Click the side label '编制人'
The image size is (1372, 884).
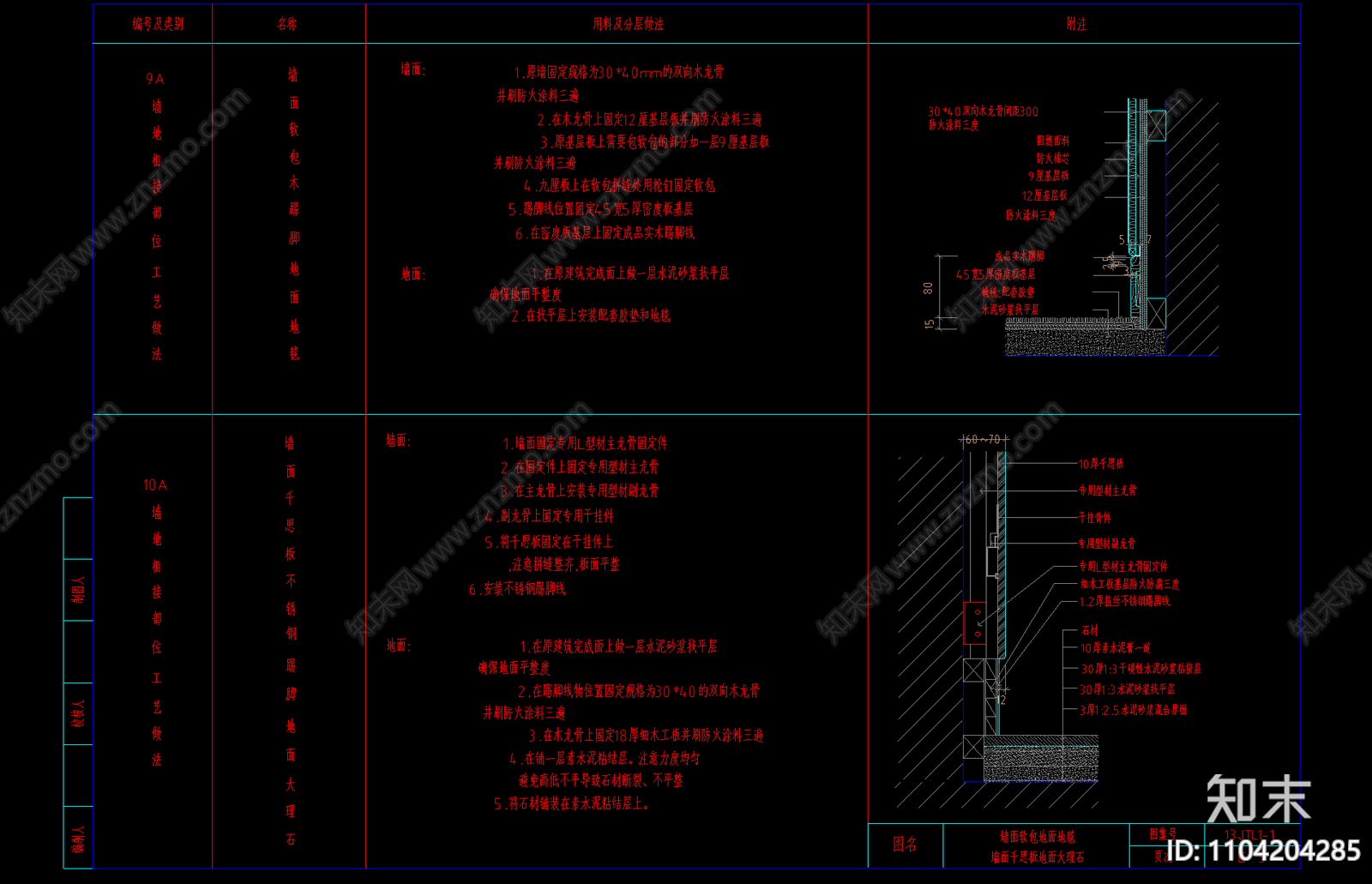pos(78,839)
